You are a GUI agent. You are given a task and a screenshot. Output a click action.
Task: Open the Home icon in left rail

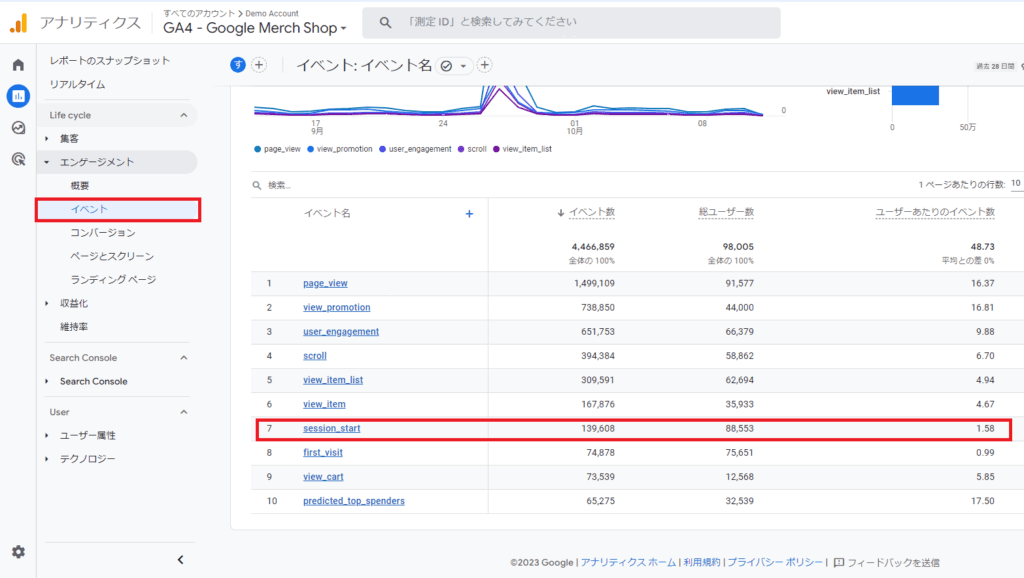click(x=18, y=65)
